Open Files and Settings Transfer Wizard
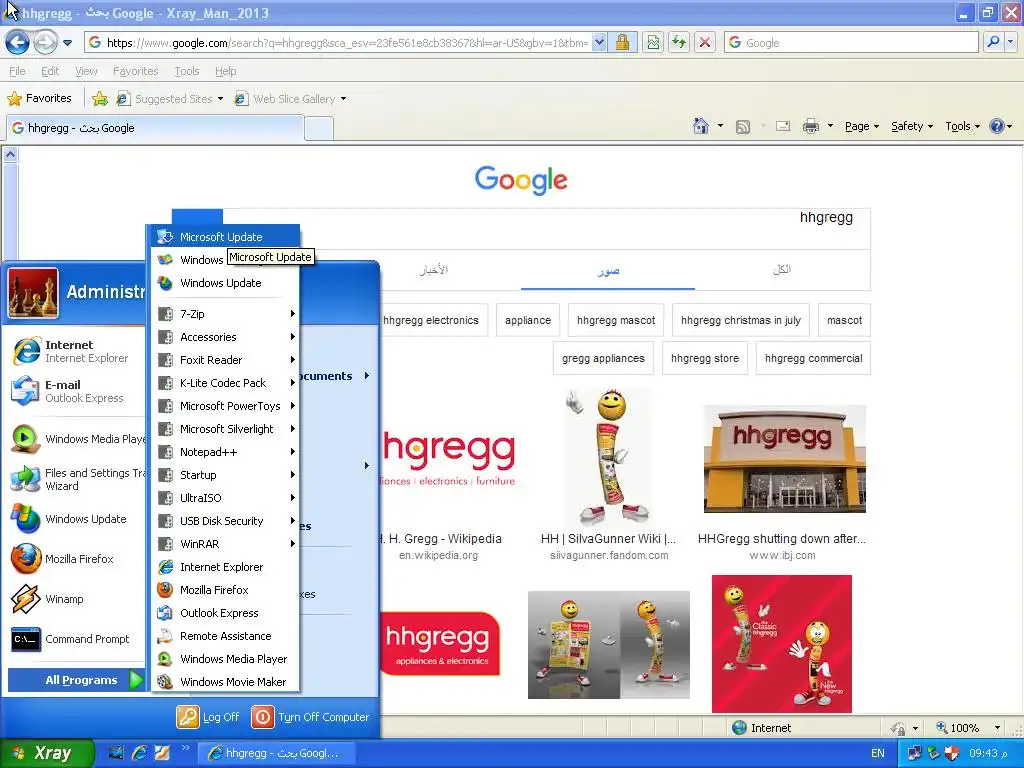The image size is (1024, 768). [77, 479]
